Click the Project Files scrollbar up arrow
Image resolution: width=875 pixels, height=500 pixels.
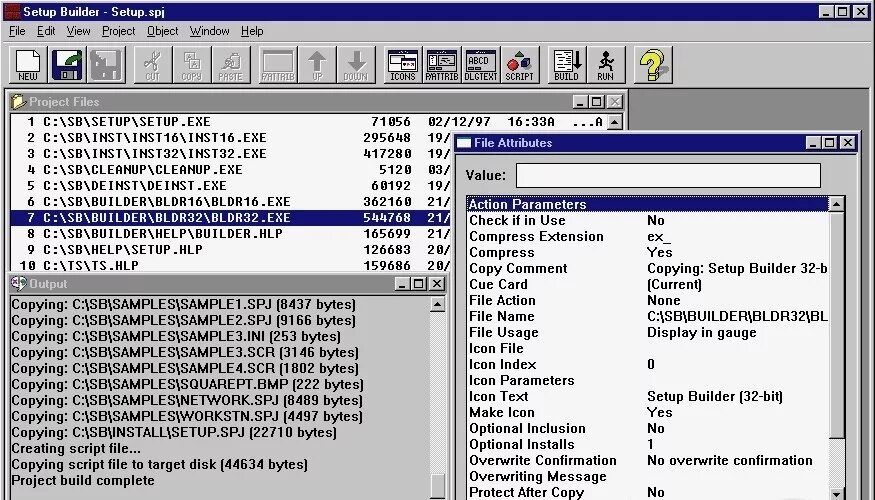tap(614, 122)
